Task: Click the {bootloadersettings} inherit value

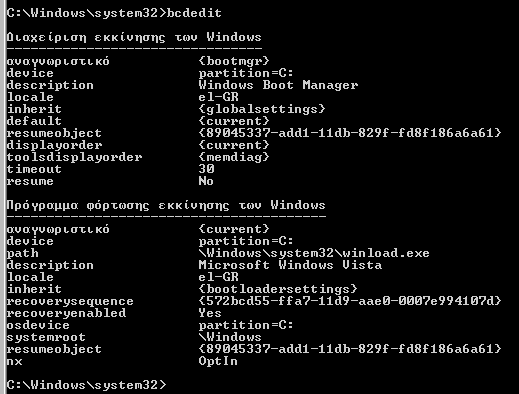Action: 278,289
